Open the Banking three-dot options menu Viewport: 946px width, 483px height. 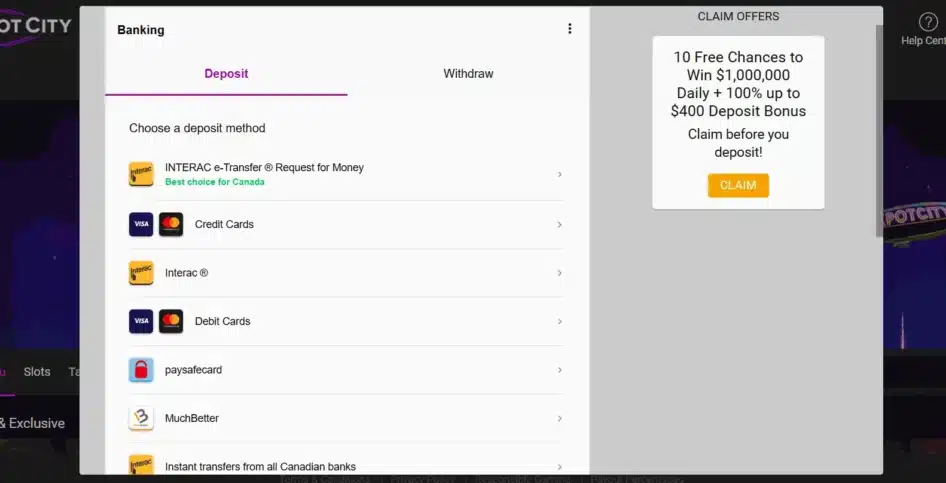570,29
